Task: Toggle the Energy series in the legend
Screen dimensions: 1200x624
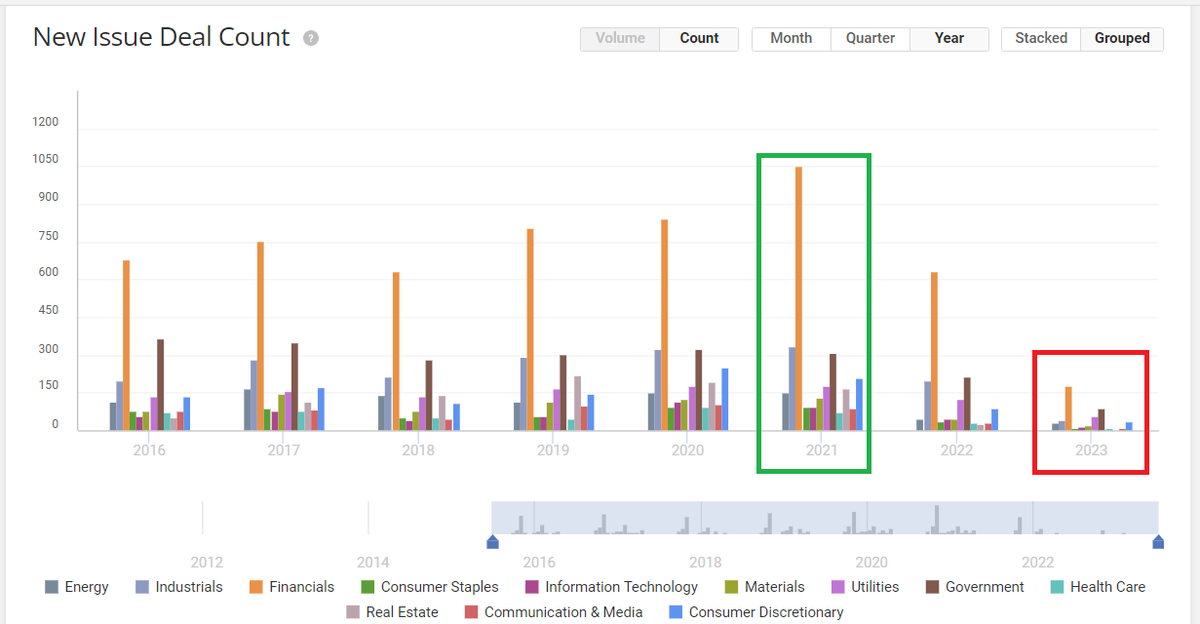Action: tap(77, 587)
